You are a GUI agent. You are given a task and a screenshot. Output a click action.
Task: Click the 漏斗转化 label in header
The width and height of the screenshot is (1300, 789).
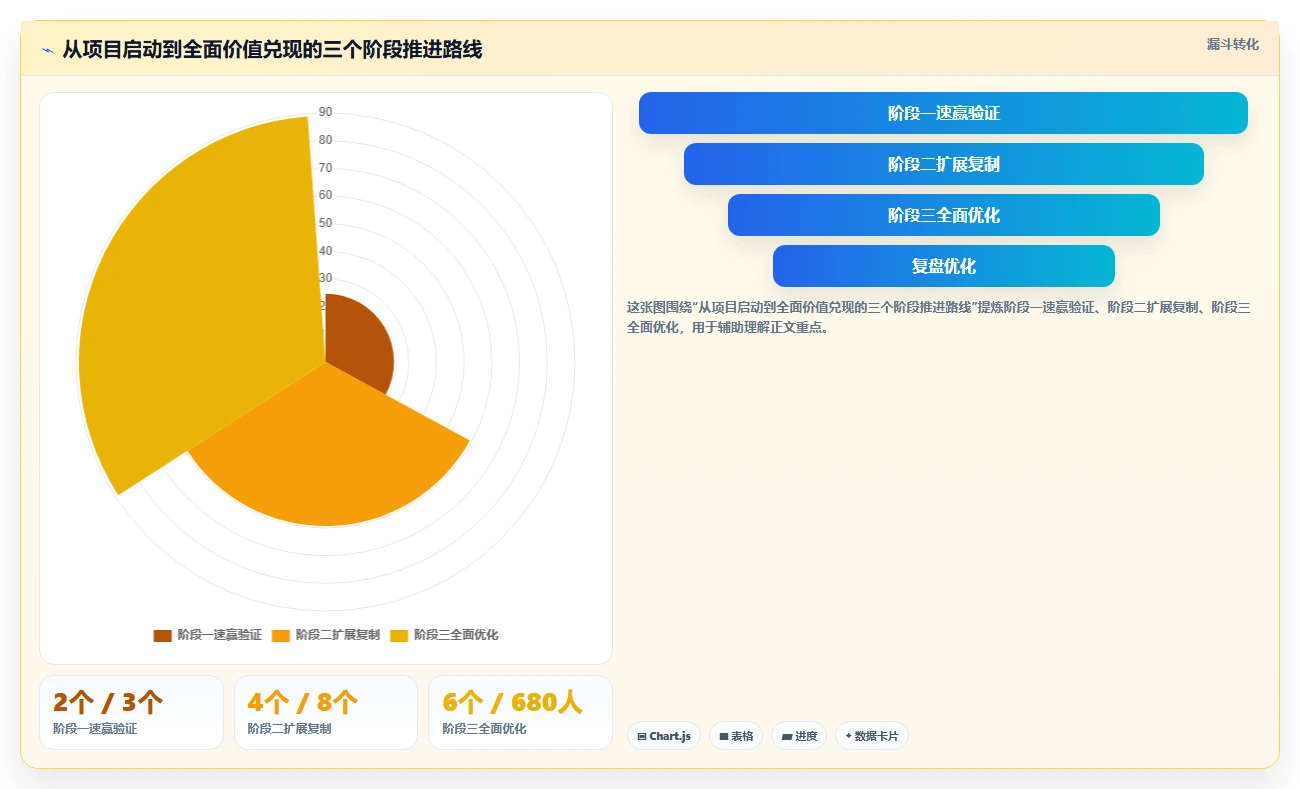(1232, 44)
